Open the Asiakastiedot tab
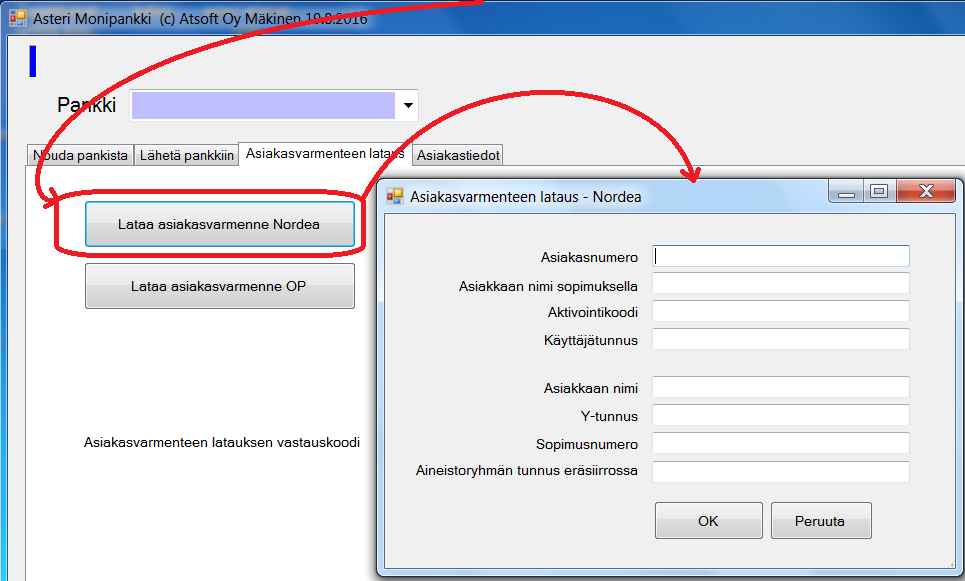The width and height of the screenshot is (965, 581). (x=458, y=156)
